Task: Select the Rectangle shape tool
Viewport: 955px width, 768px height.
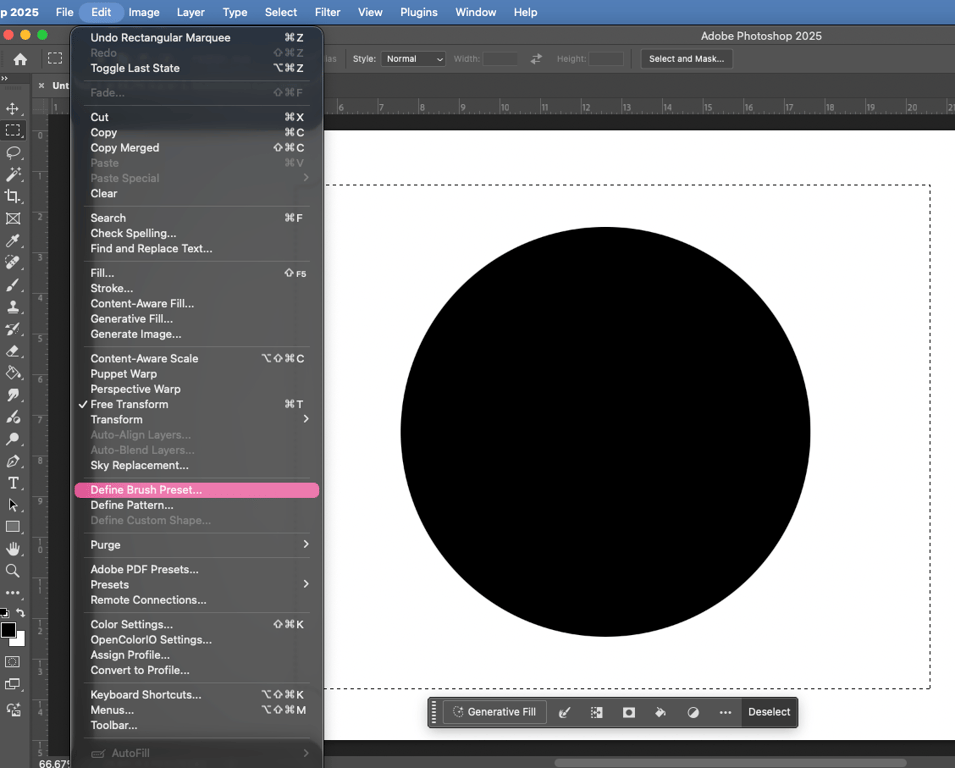Action: pyautogui.click(x=12, y=527)
